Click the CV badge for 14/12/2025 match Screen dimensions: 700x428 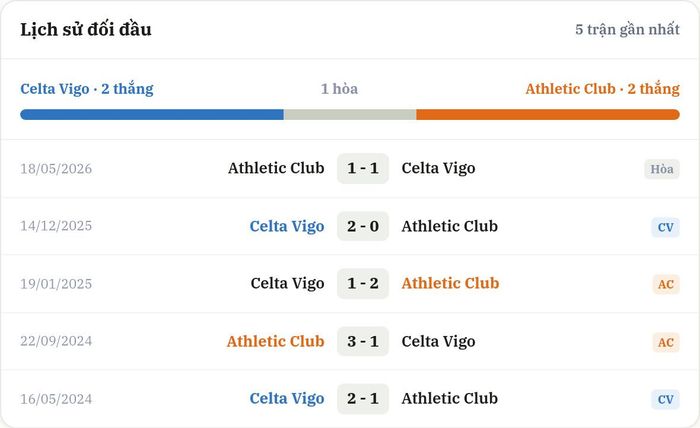point(665,227)
